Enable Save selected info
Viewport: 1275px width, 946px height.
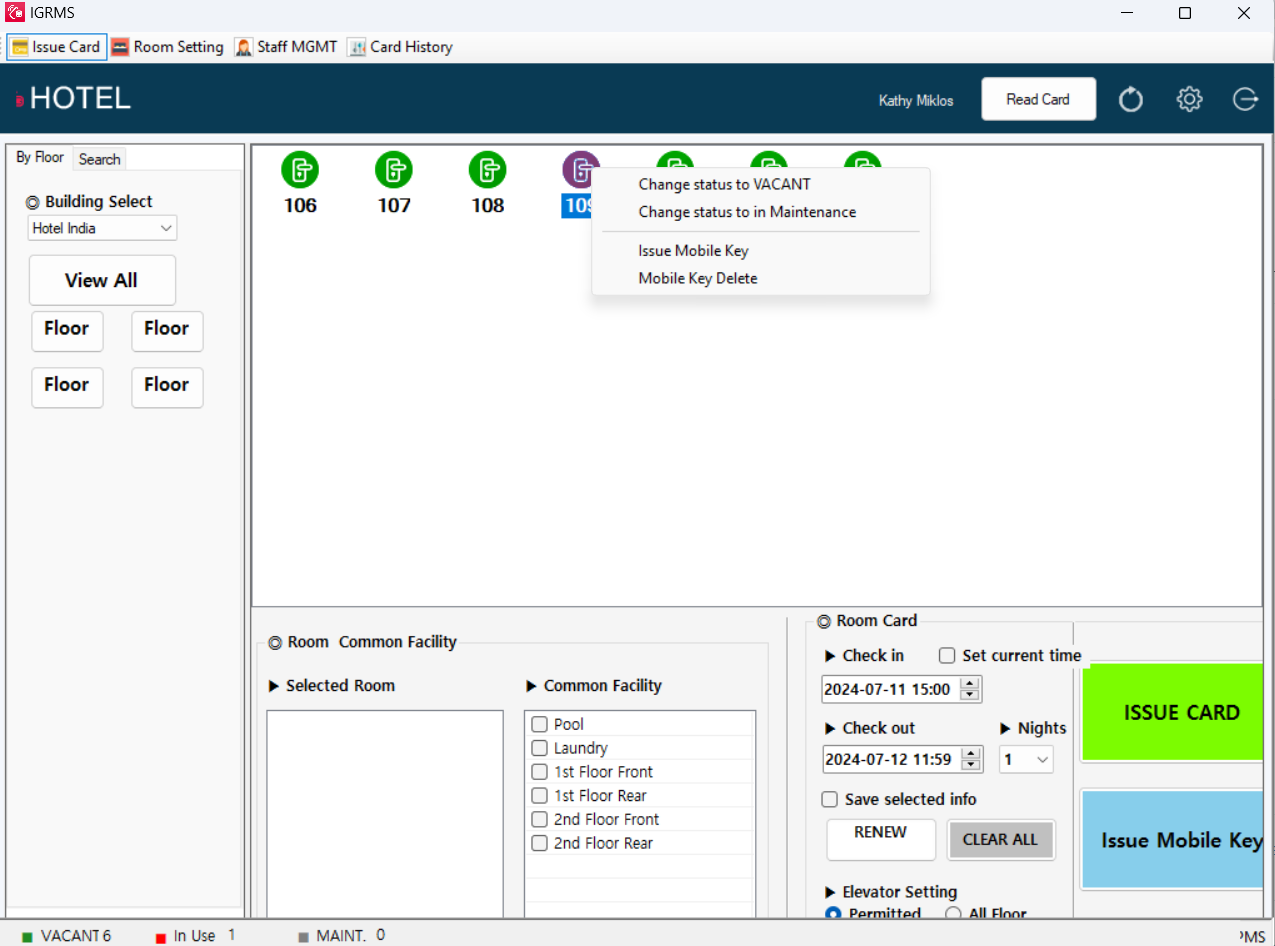[x=829, y=799]
